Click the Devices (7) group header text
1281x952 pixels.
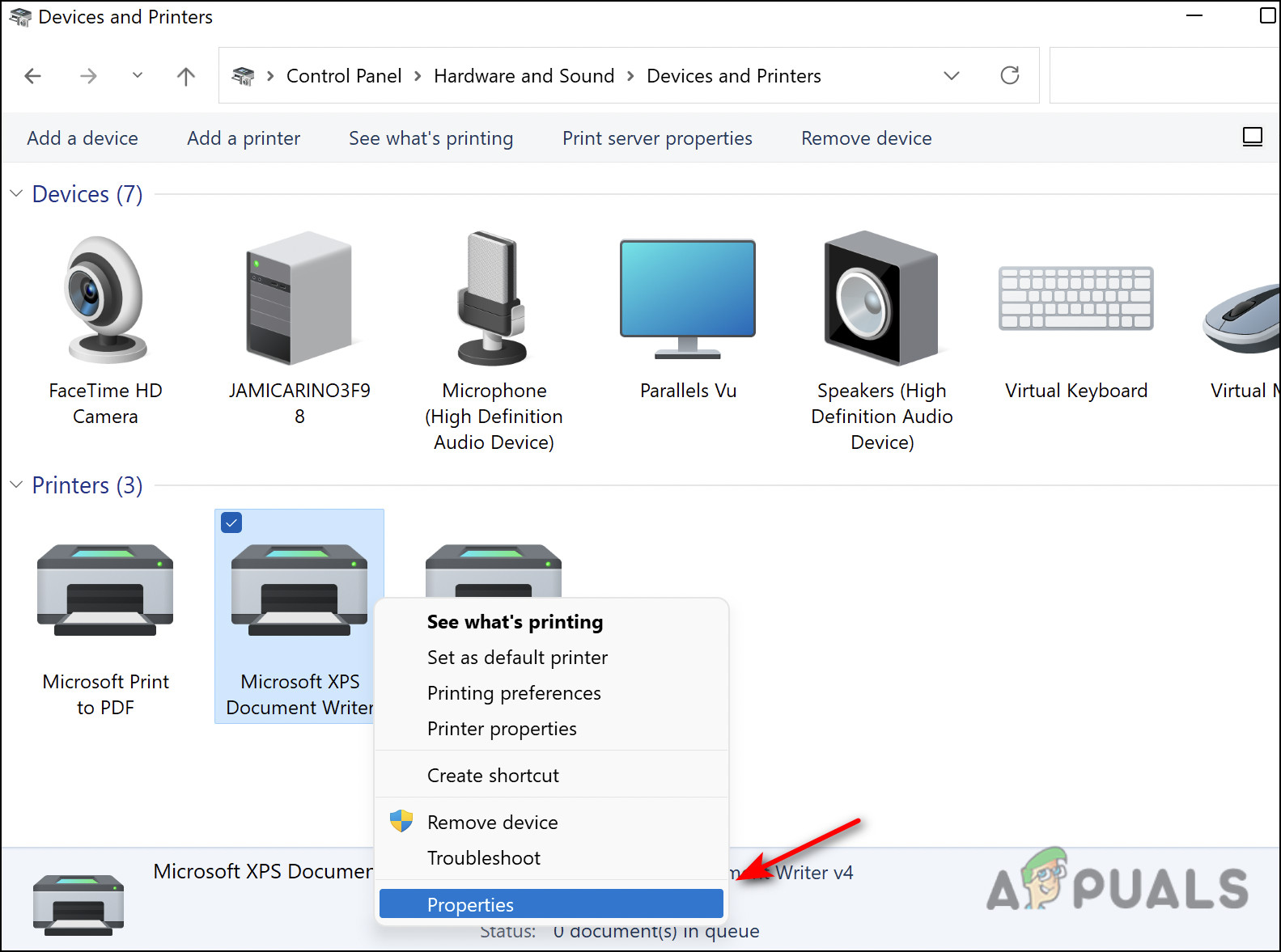point(87,194)
